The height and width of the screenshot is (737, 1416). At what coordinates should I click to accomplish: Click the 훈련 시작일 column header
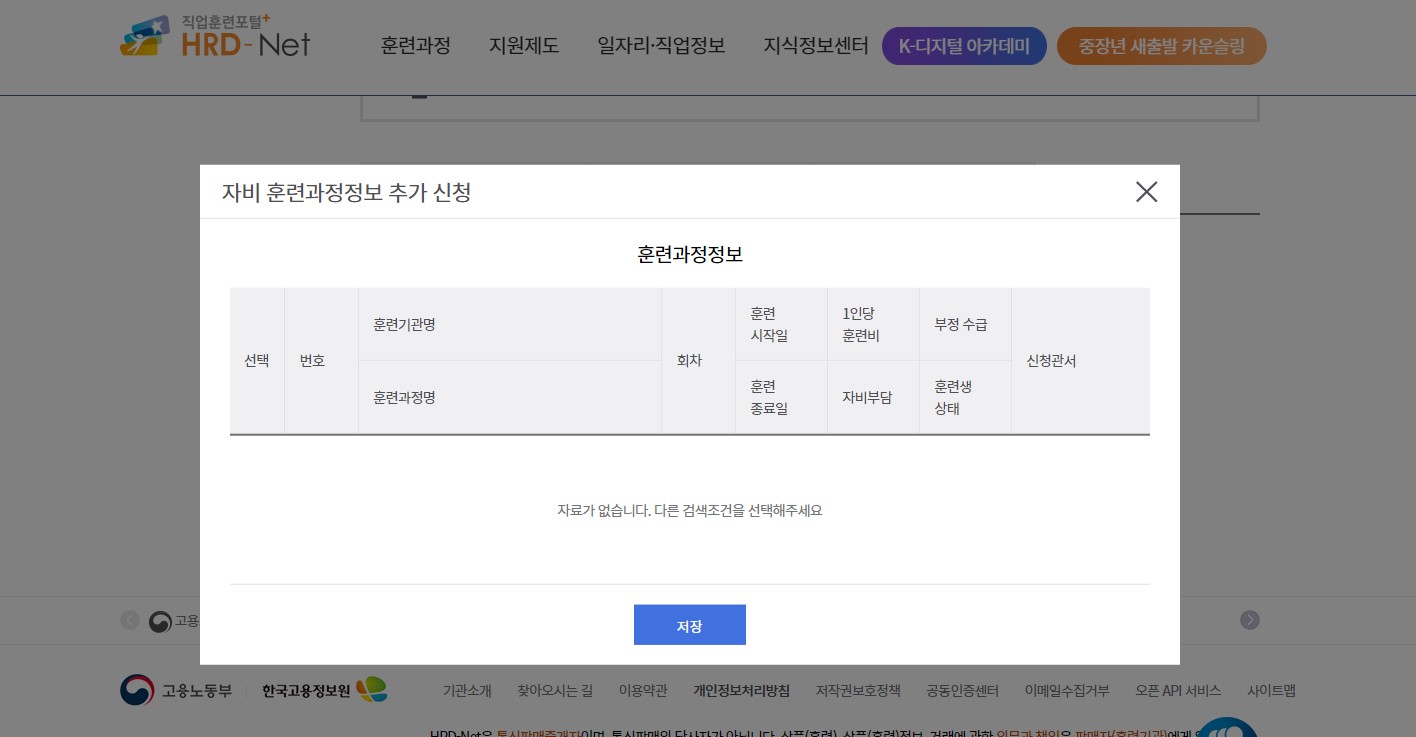coord(781,325)
